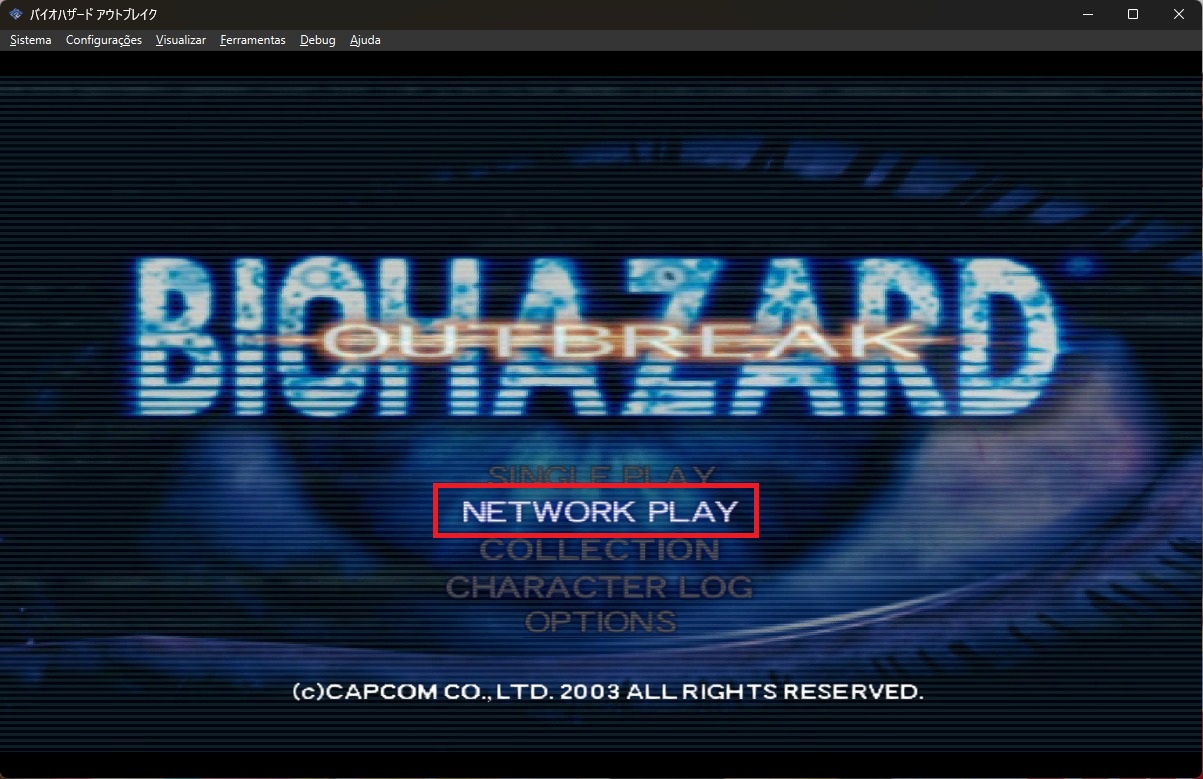Viewport: 1203px width, 779px height.
Task: Close the emulator window
Action: pos(1179,14)
